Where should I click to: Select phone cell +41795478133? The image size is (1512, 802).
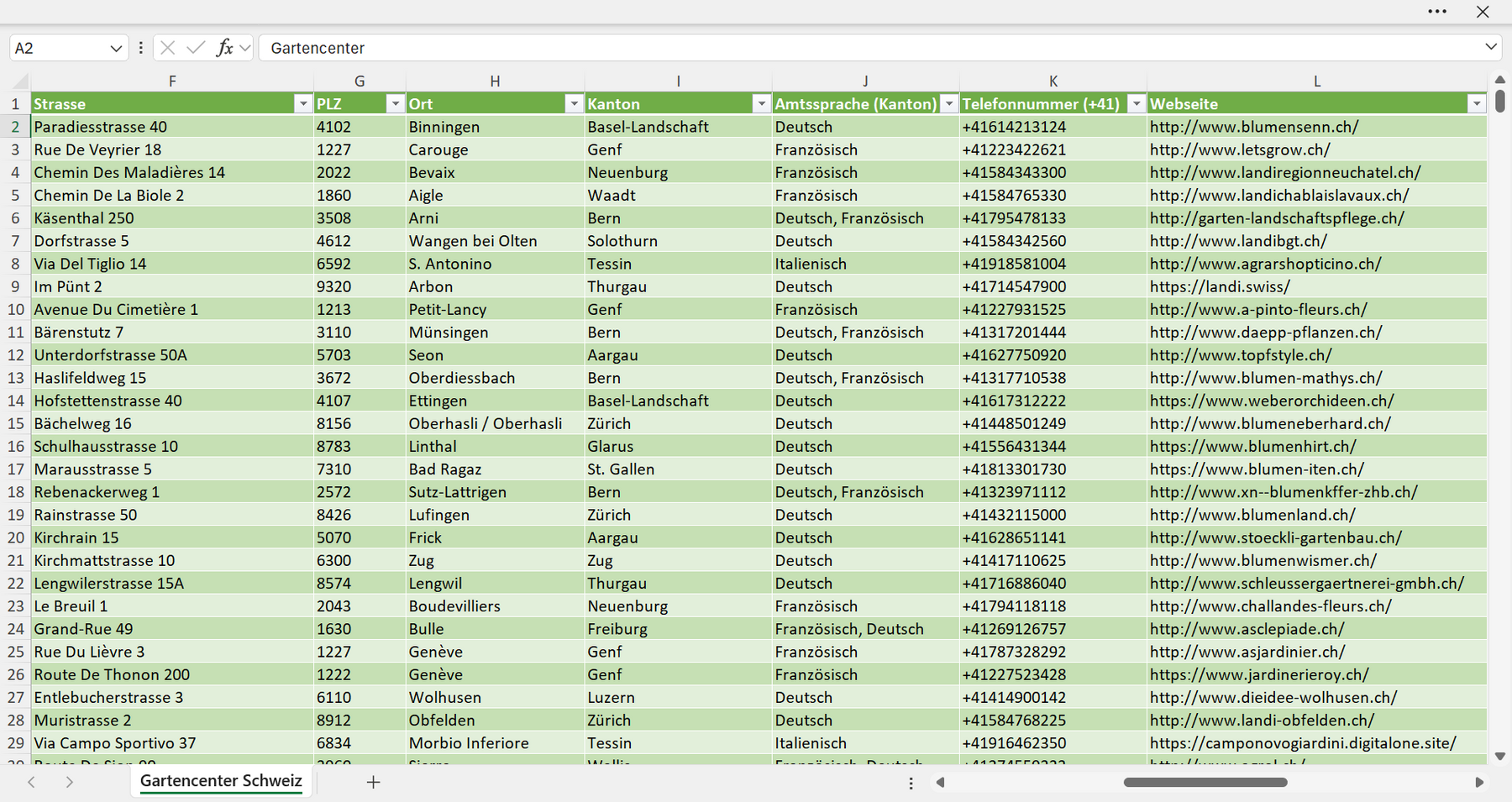pyautogui.click(x=1053, y=218)
